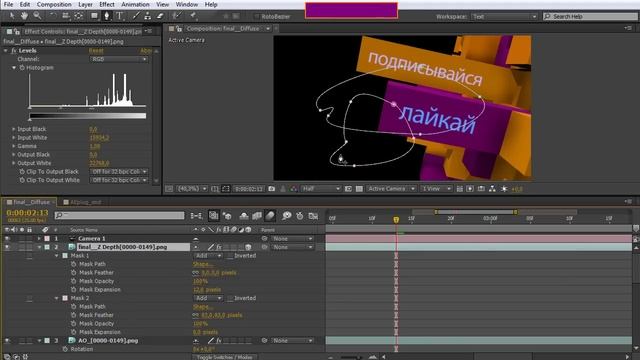The image size is (640, 360).
Task: Toggle Pixel Aspect Ratio Correction in viewer
Action: [460, 189]
